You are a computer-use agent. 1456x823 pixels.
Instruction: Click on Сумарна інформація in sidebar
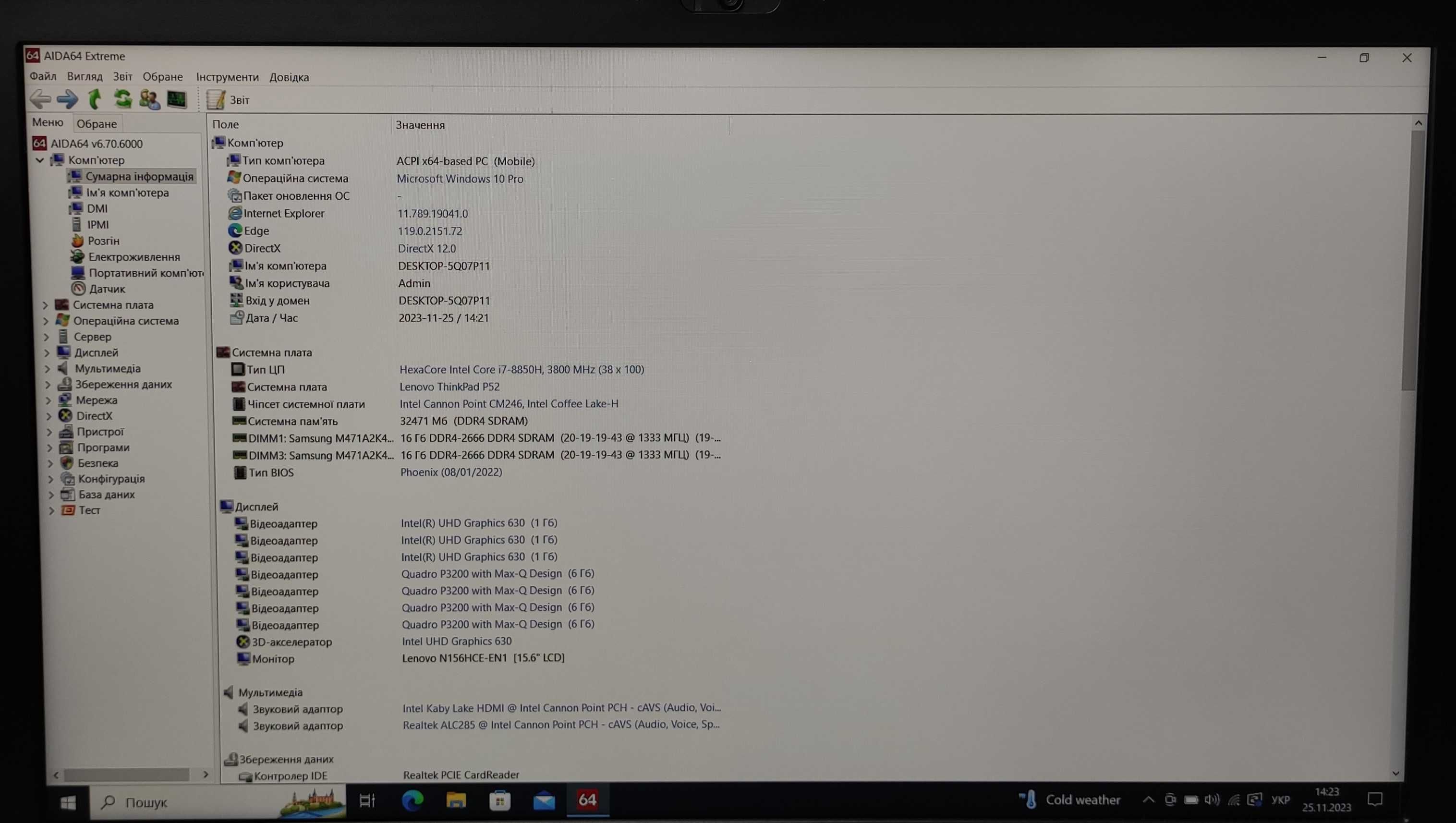pyautogui.click(x=138, y=176)
